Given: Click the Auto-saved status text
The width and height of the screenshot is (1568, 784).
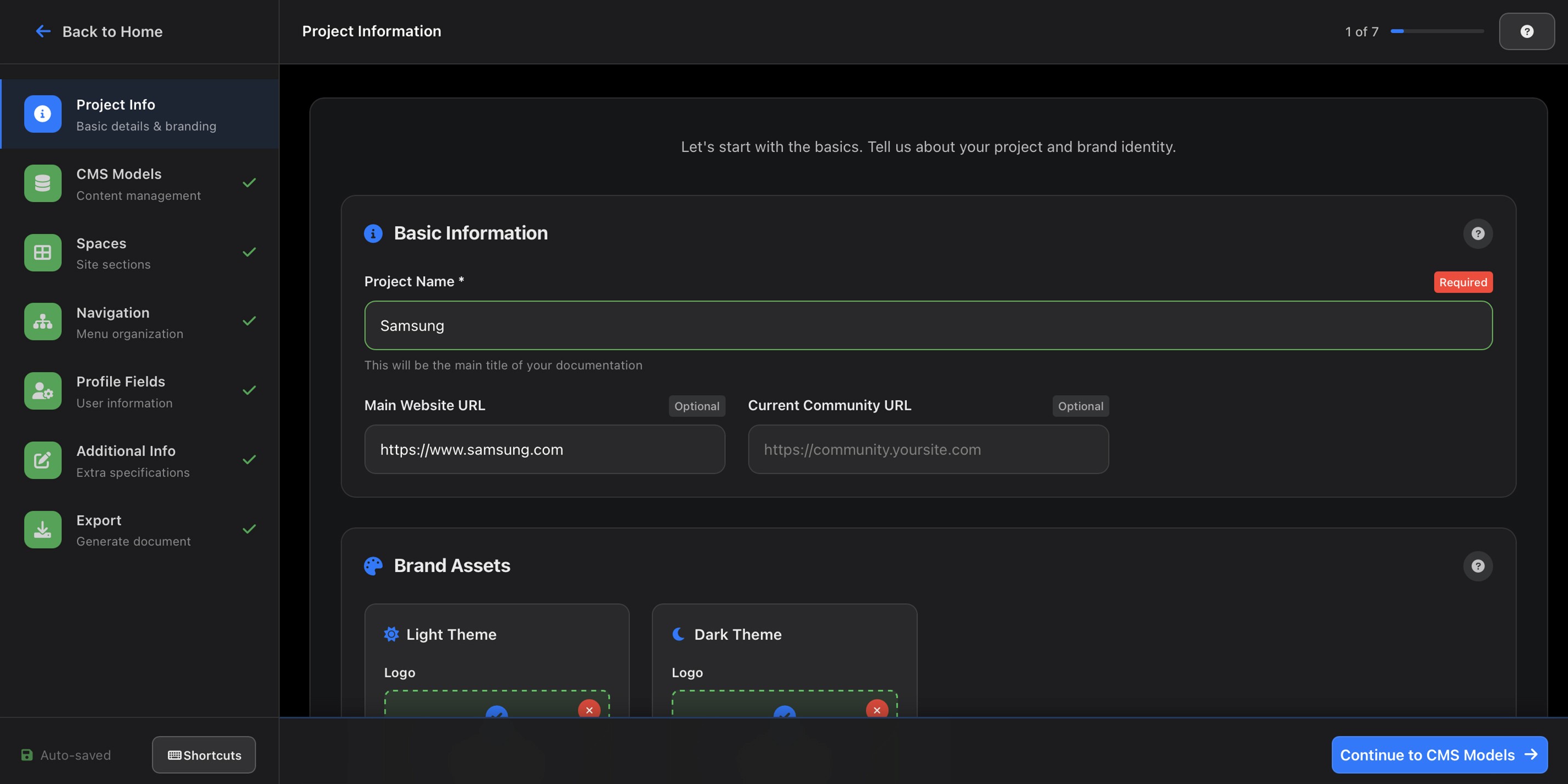Looking at the screenshot, I should pos(76,755).
